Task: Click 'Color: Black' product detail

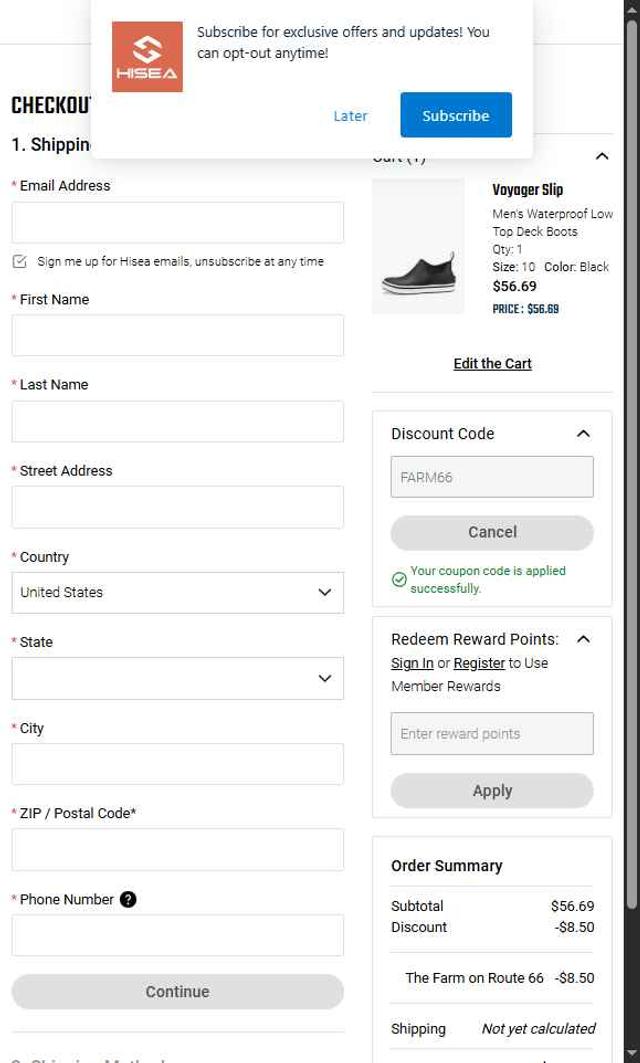Action: [x=576, y=267]
